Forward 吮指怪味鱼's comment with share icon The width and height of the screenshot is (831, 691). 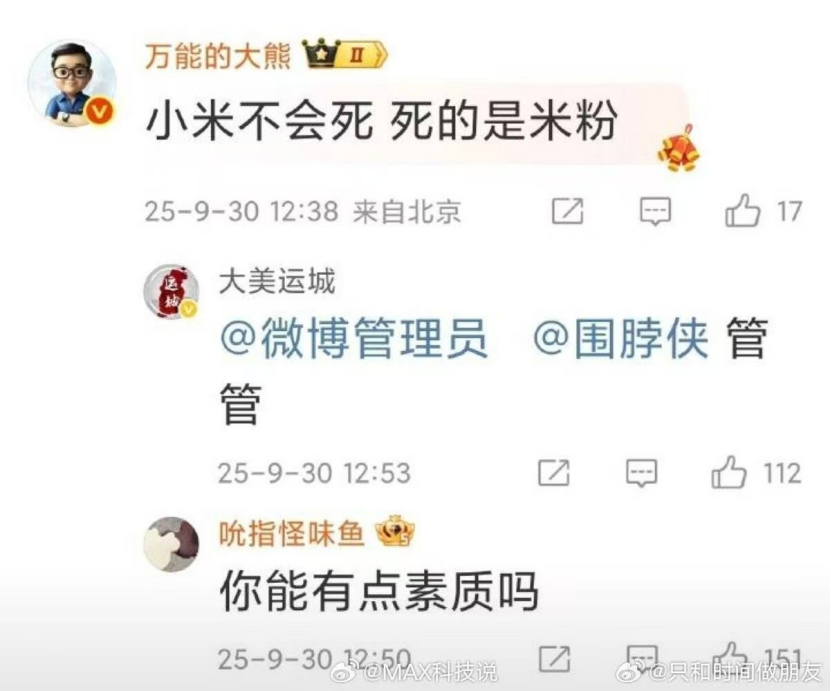(554, 659)
